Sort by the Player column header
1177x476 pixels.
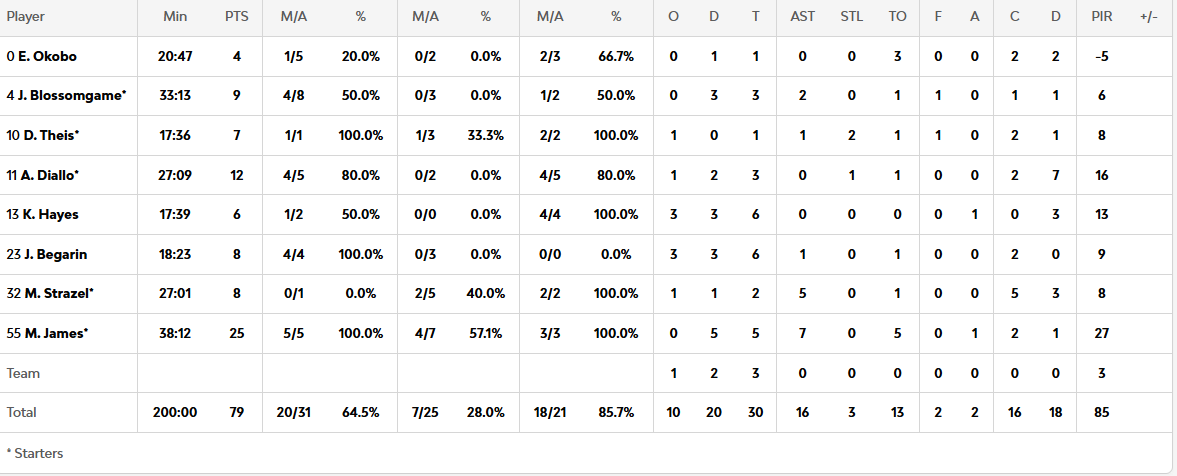click(26, 17)
